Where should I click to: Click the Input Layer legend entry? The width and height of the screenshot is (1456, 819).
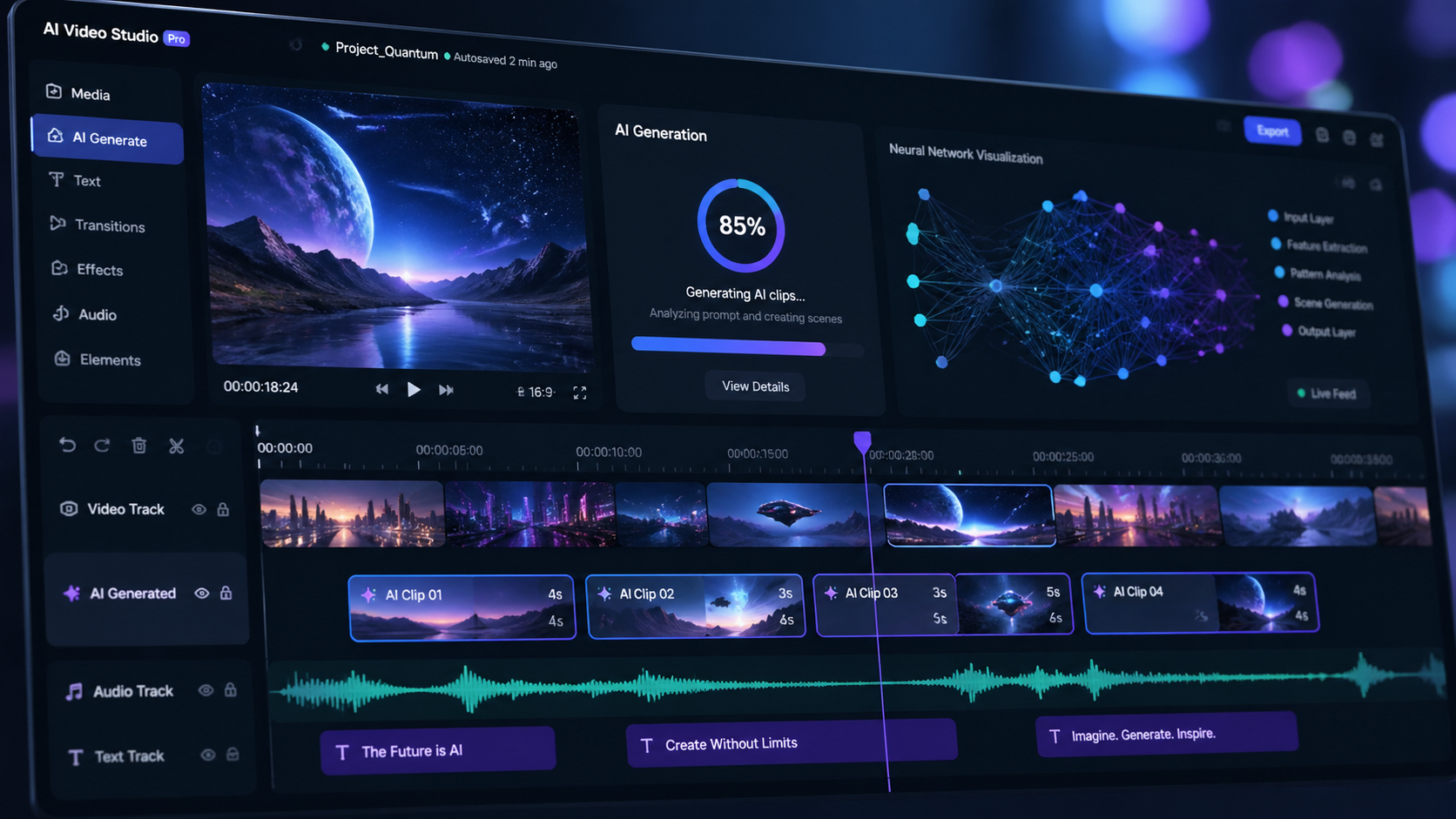(1302, 217)
